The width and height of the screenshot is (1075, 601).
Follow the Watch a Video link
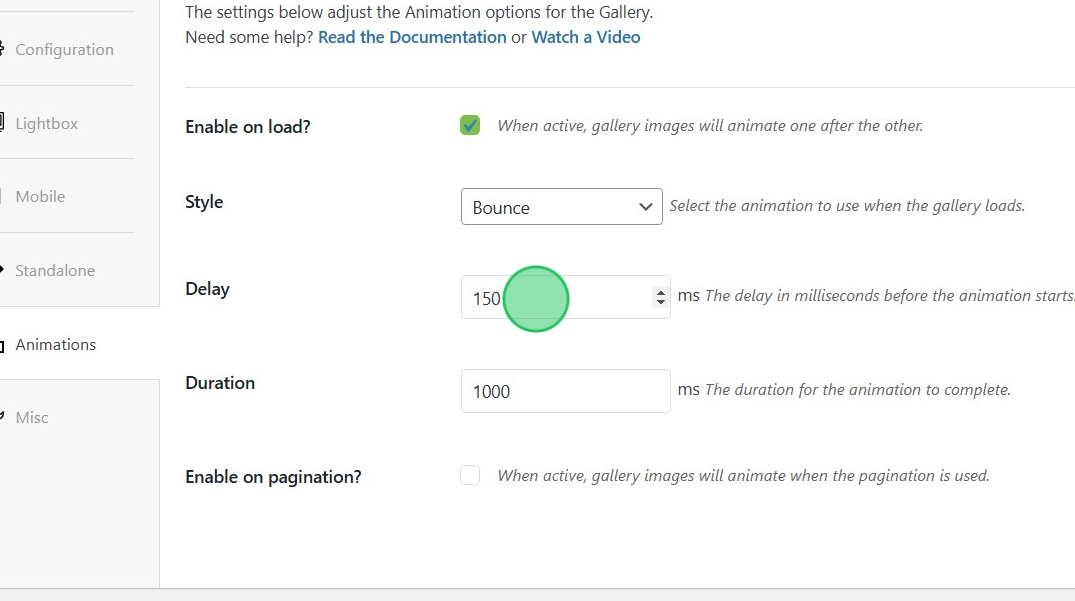[586, 37]
